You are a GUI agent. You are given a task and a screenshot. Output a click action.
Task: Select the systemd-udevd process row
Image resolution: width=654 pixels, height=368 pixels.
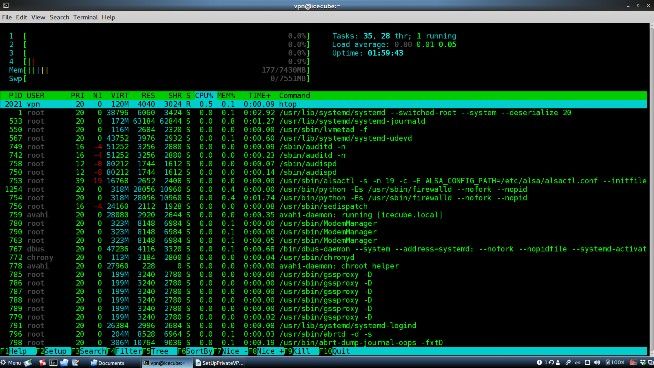pyautogui.click(x=324, y=138)
